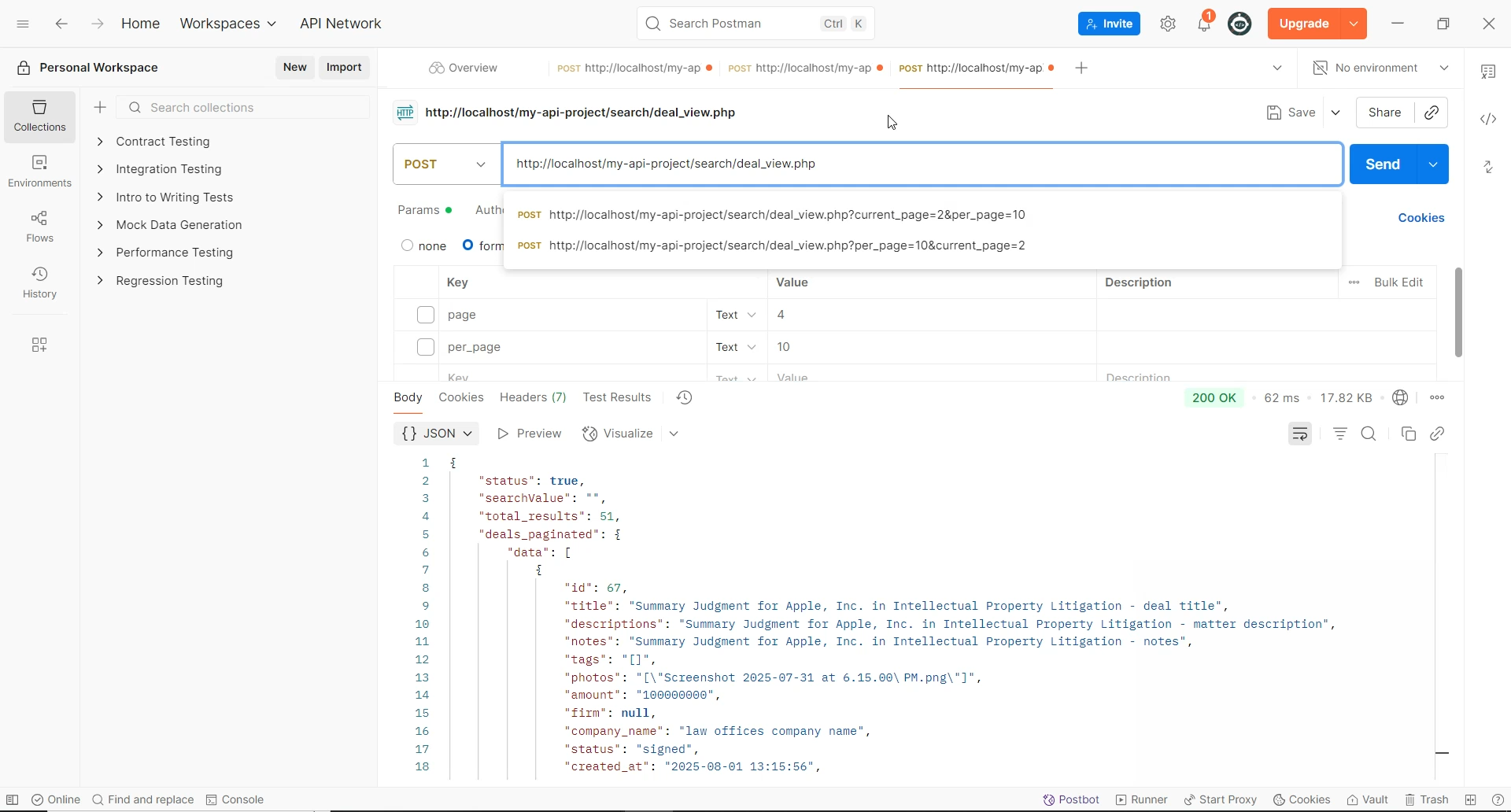Viewport: 1511px width, 812px height.
Task: Select the none body type radio
Action: pos(407,245)
